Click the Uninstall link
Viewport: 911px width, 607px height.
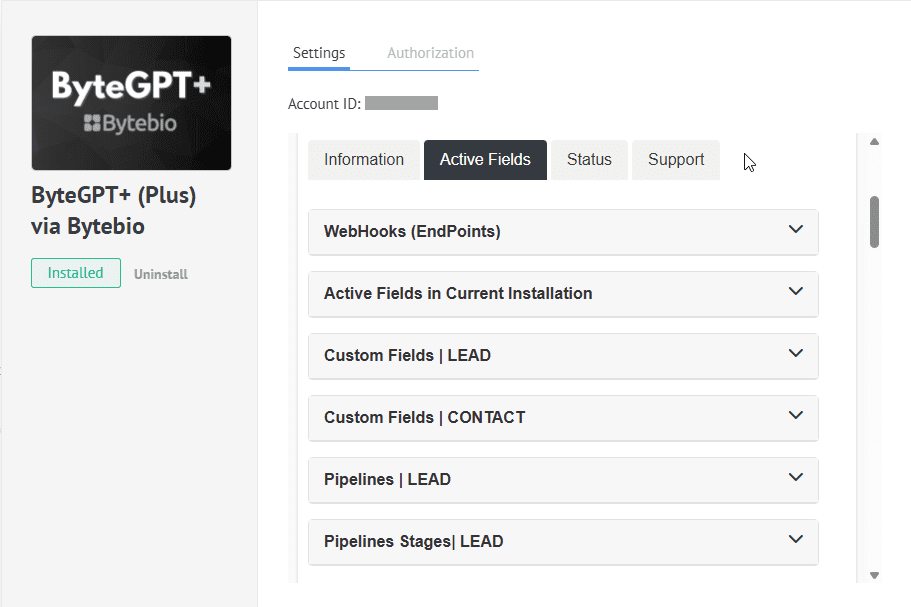161,274
